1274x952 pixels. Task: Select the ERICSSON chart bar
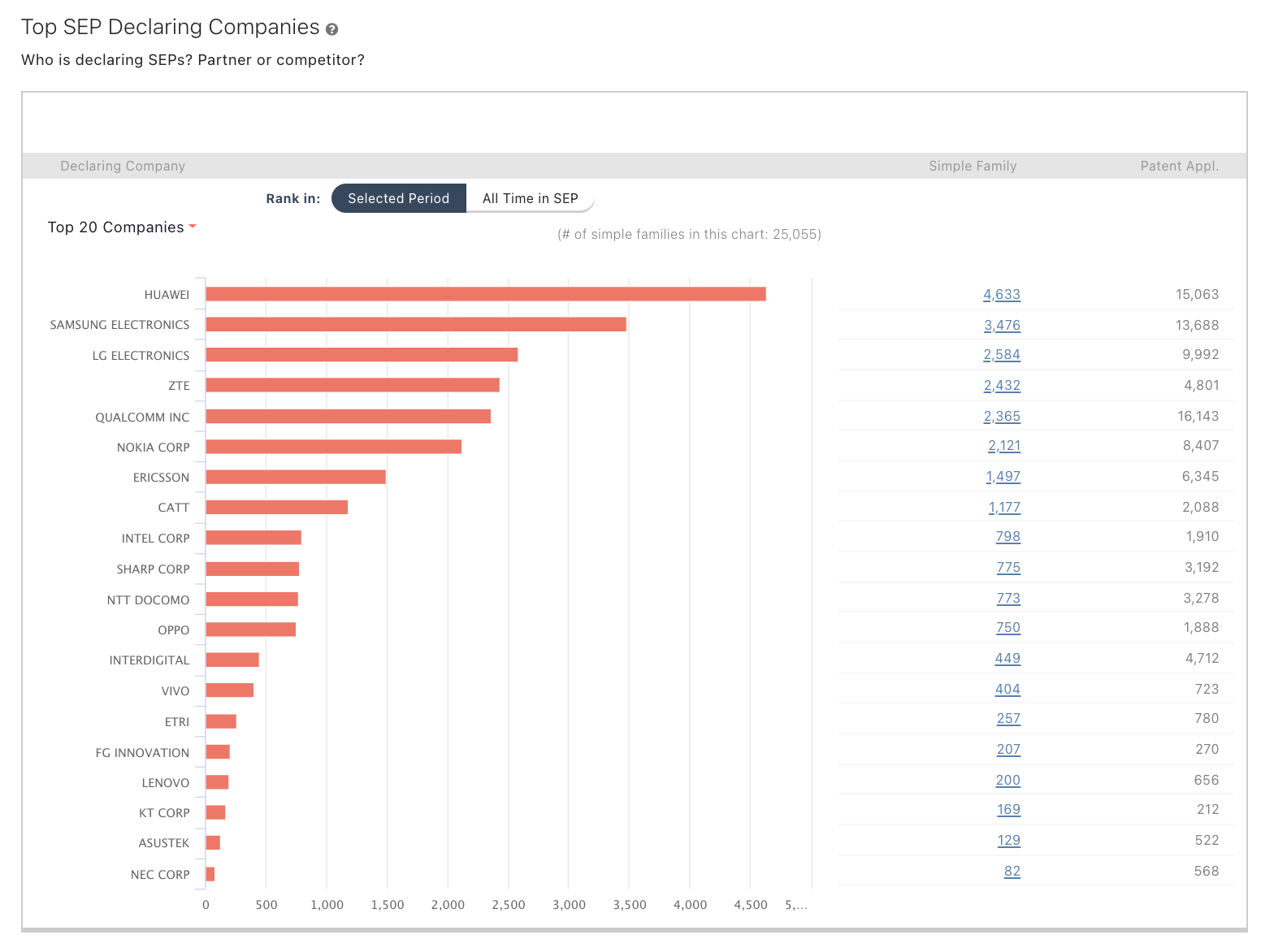pos(296,477)
